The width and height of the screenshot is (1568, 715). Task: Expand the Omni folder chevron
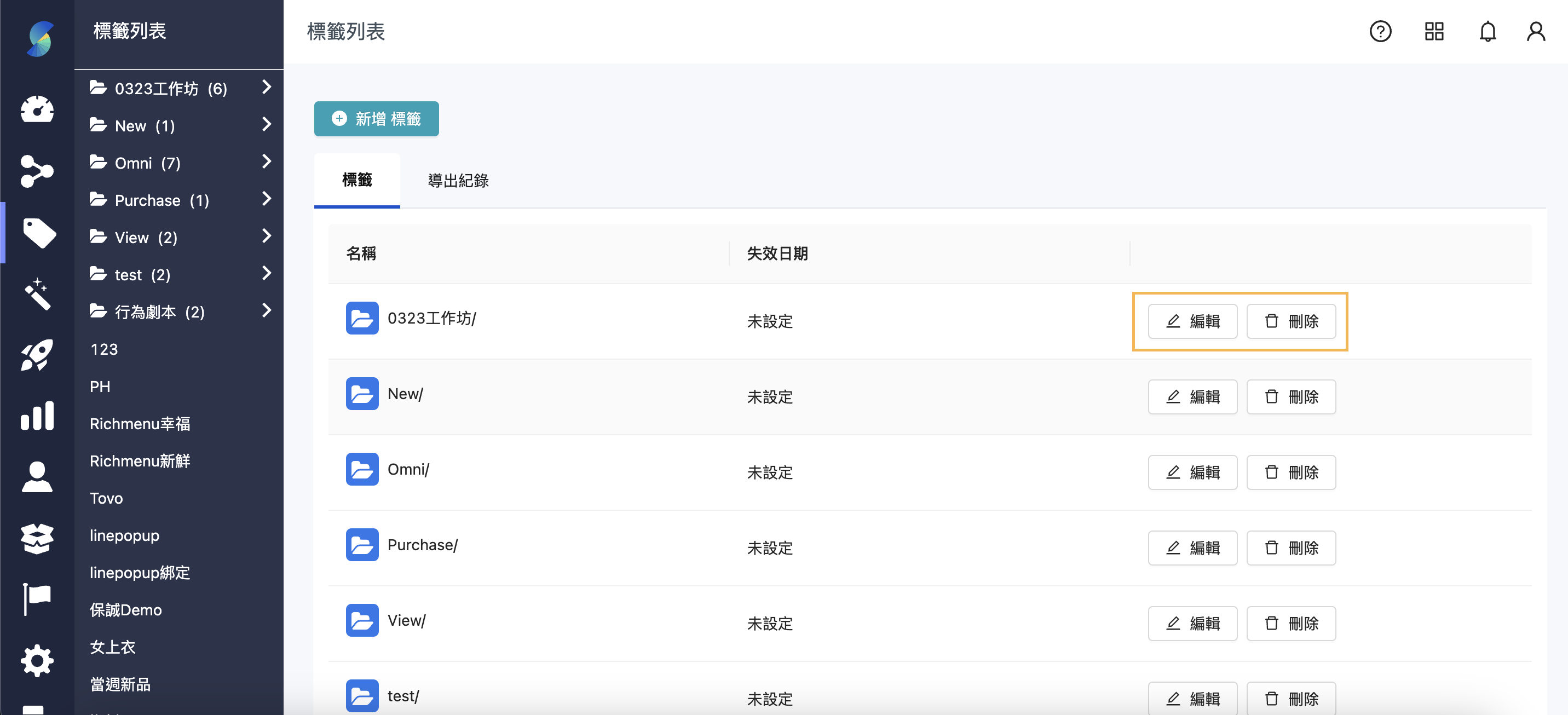pyautogui.click(x=266, y=162)
